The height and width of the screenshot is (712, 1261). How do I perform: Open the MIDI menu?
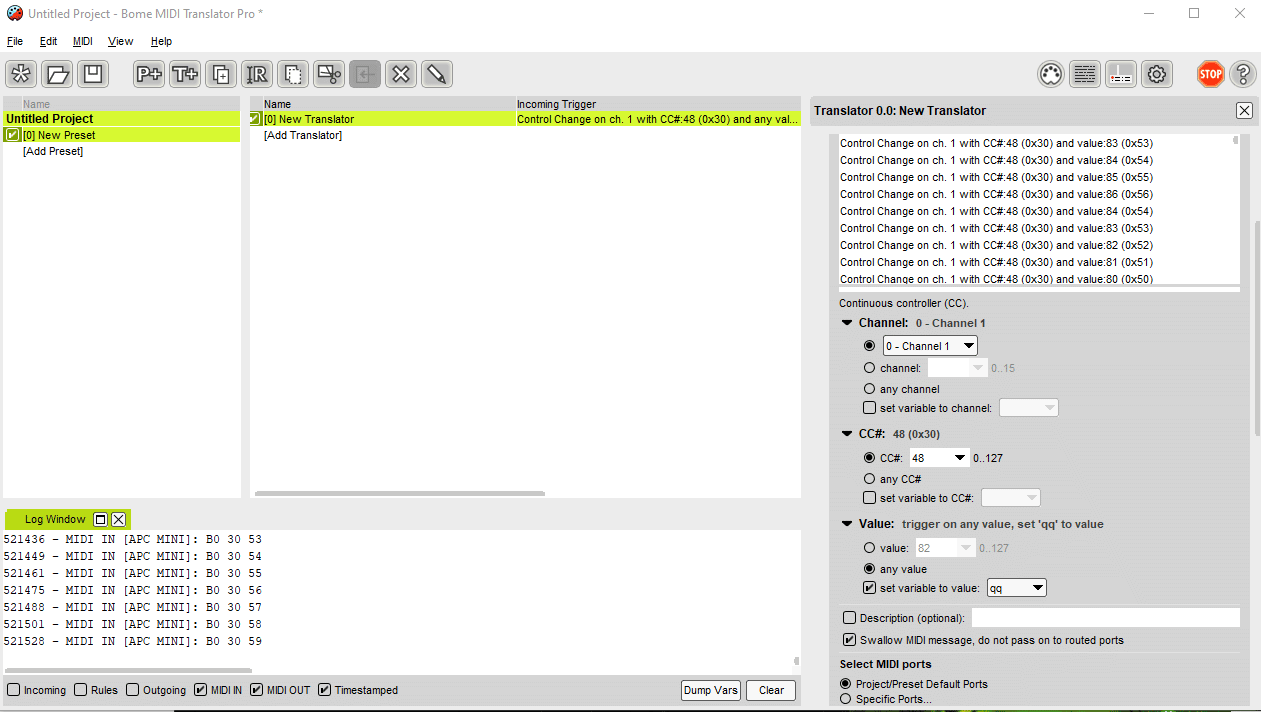click(x=82, y=41)
